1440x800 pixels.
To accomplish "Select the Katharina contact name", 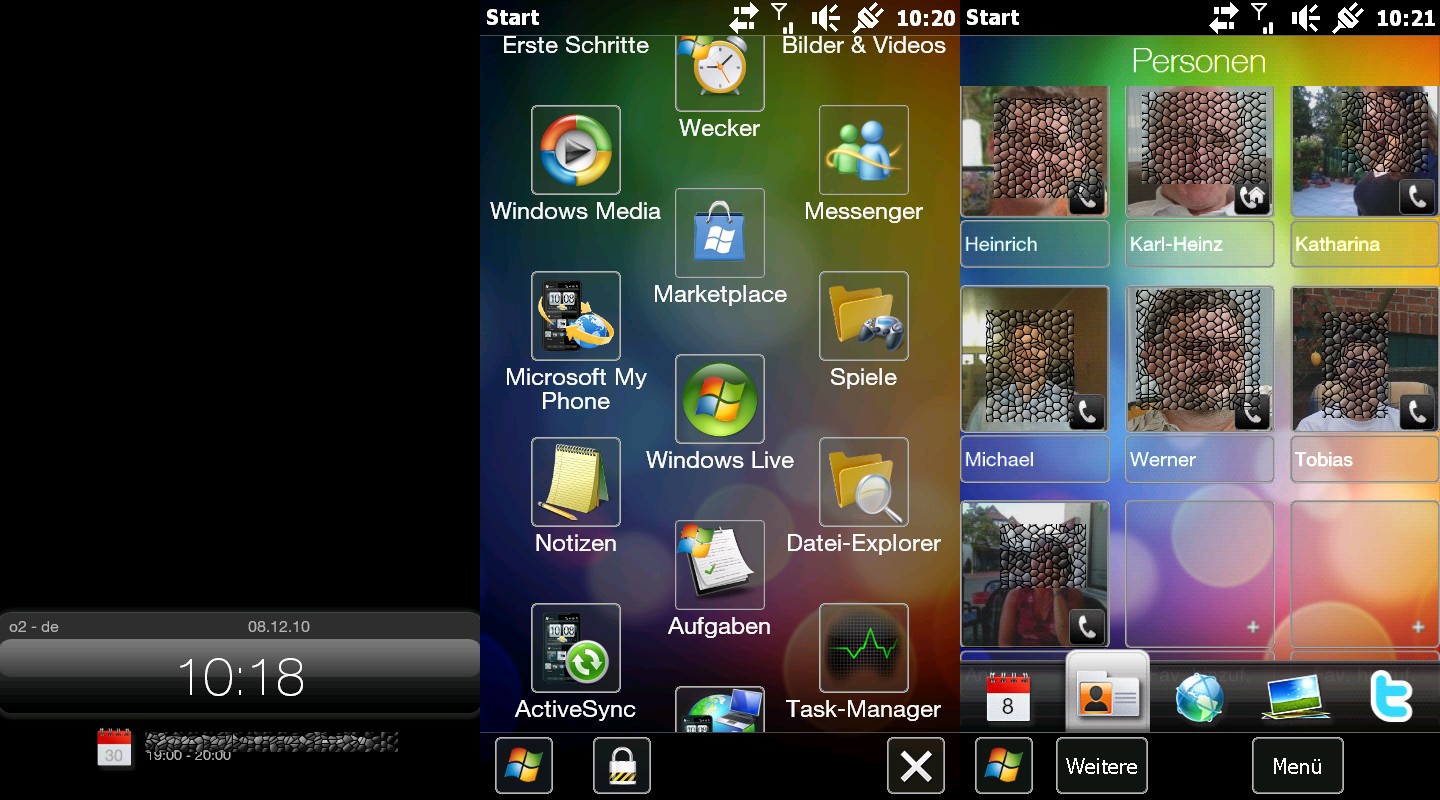I will tap(1365, 244).
